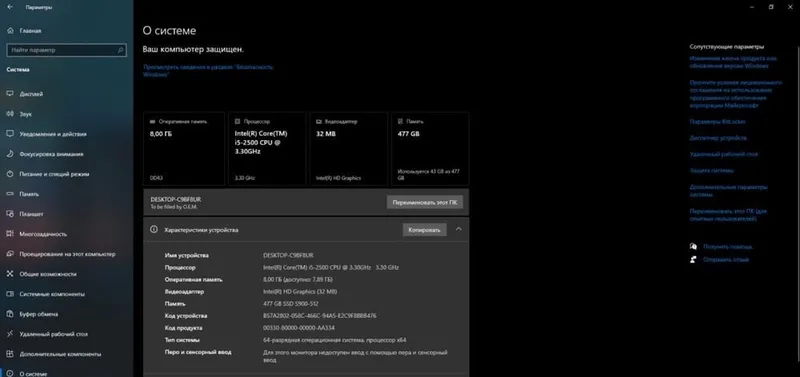Click 8,00 ГБ (доступно 7,89 ГБ) value

[298, 280]
